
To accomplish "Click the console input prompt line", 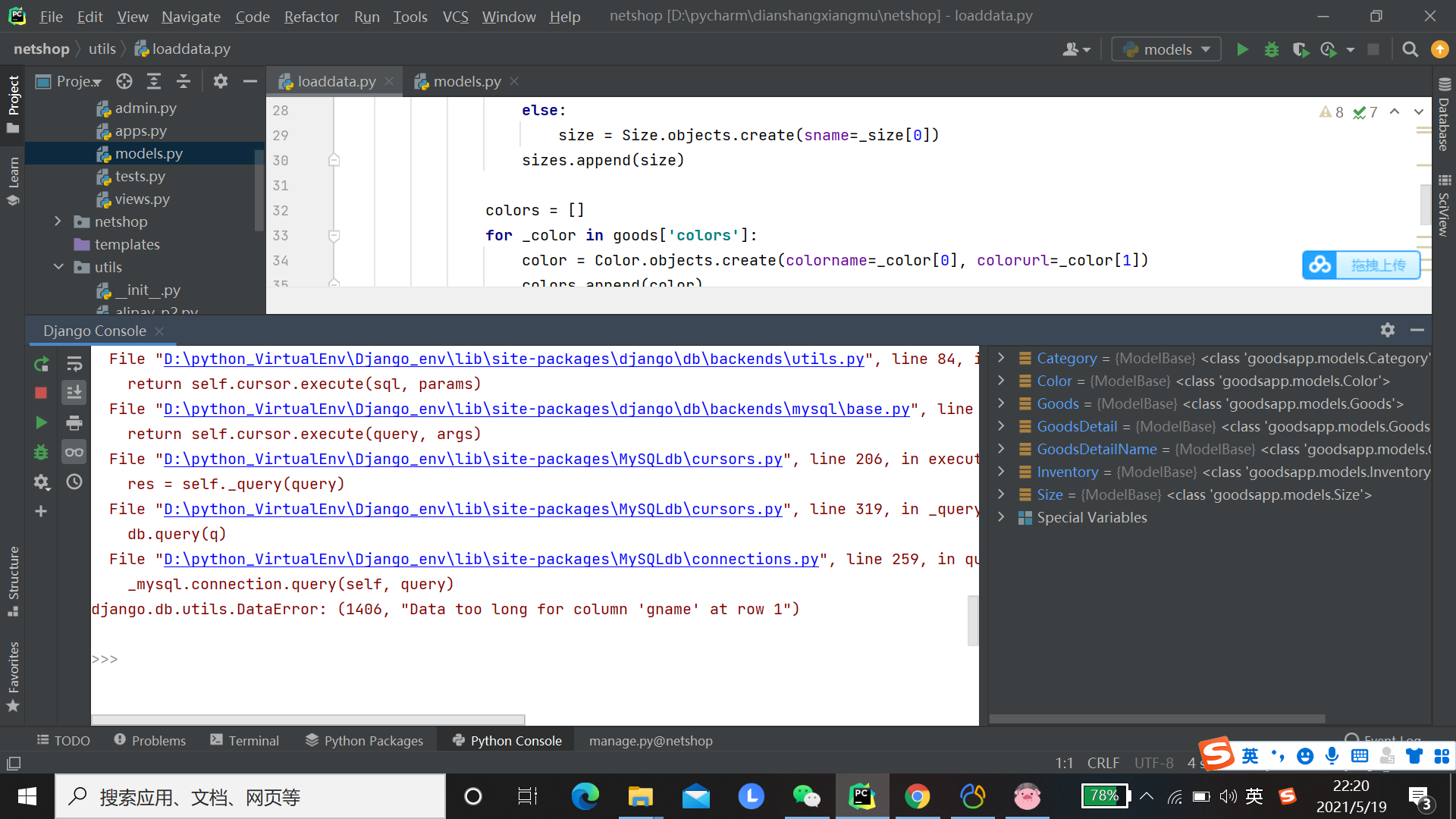I will pyautogui.click(x=535, y=659).
